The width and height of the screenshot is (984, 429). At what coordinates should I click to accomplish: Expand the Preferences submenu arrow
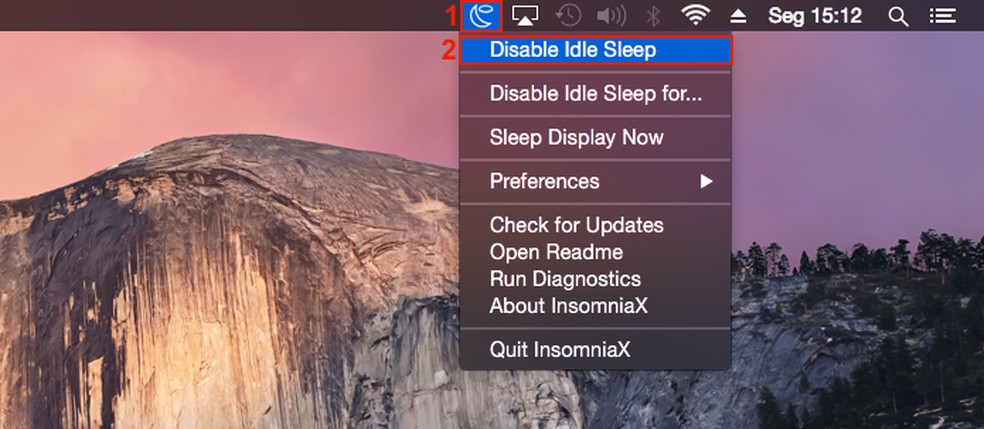coord(706,181)
